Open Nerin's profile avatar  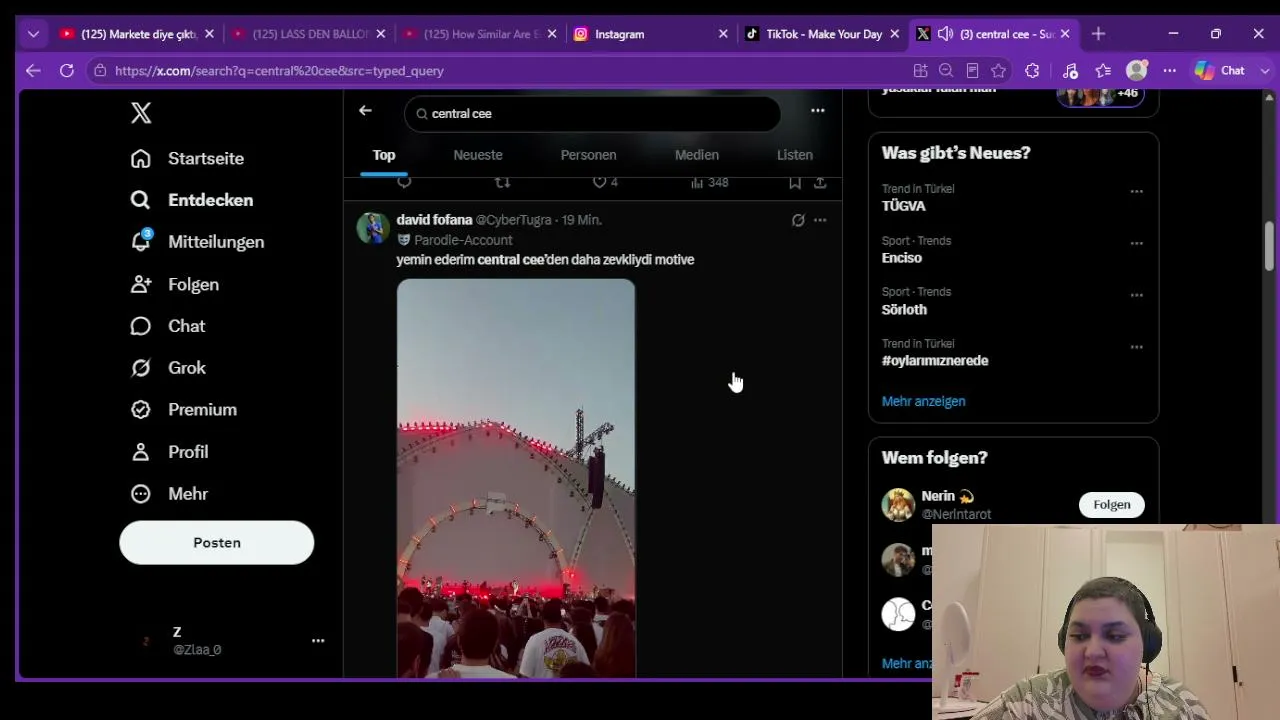898,505
